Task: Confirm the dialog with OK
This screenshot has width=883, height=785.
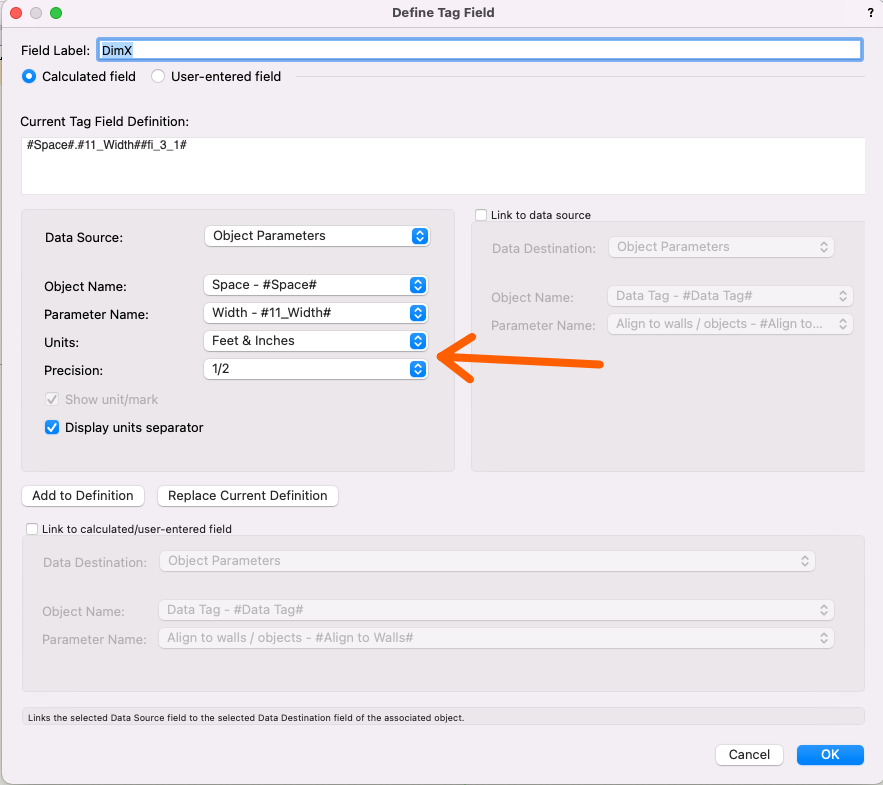Action: [829, 755]
